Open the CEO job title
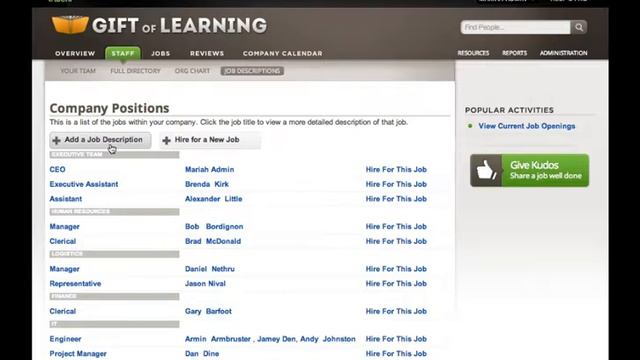Image resolution: width=640 pixels, height=360 pixels. [58, 169]
